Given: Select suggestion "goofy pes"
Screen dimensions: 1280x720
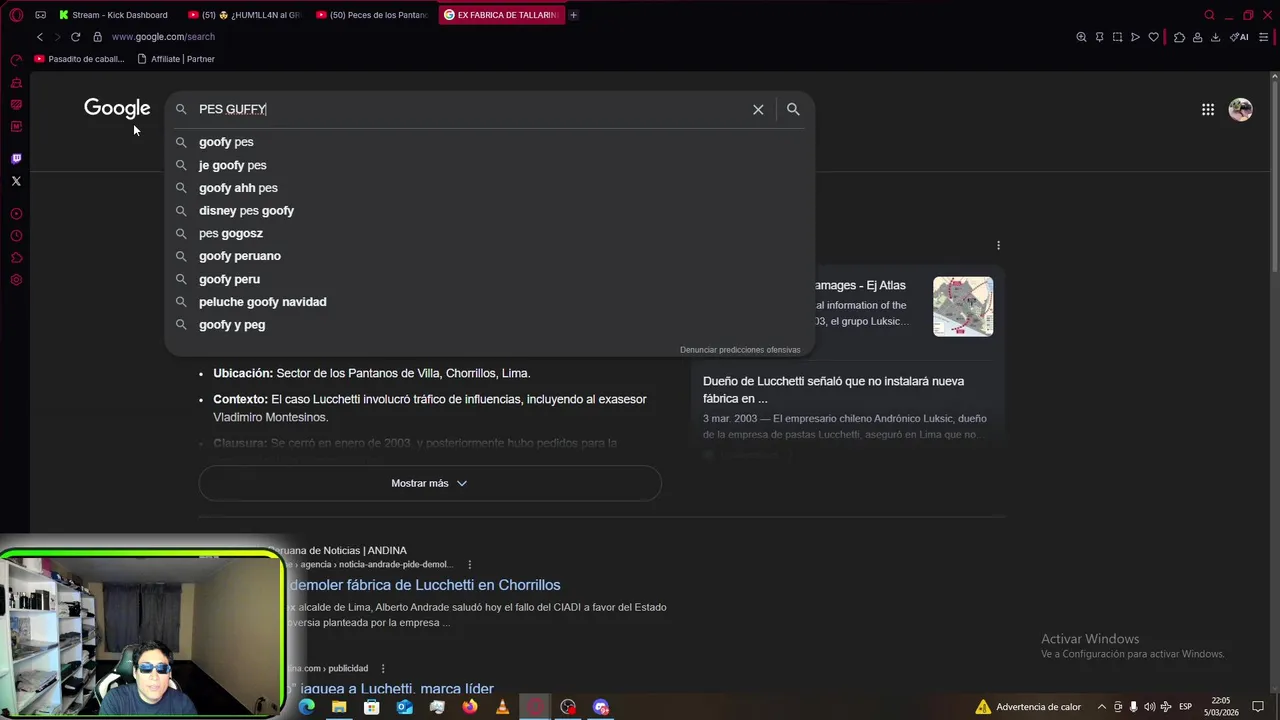Looking at the screenshot, I should pyautogui.click(x=490, y=142).
